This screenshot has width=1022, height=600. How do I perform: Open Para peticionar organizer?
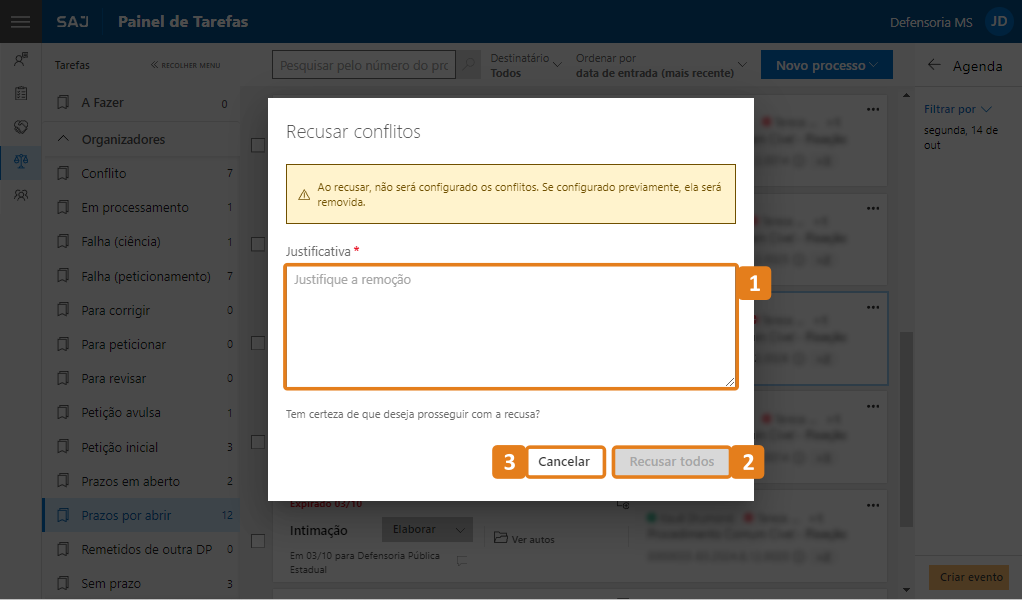(141, 345)
